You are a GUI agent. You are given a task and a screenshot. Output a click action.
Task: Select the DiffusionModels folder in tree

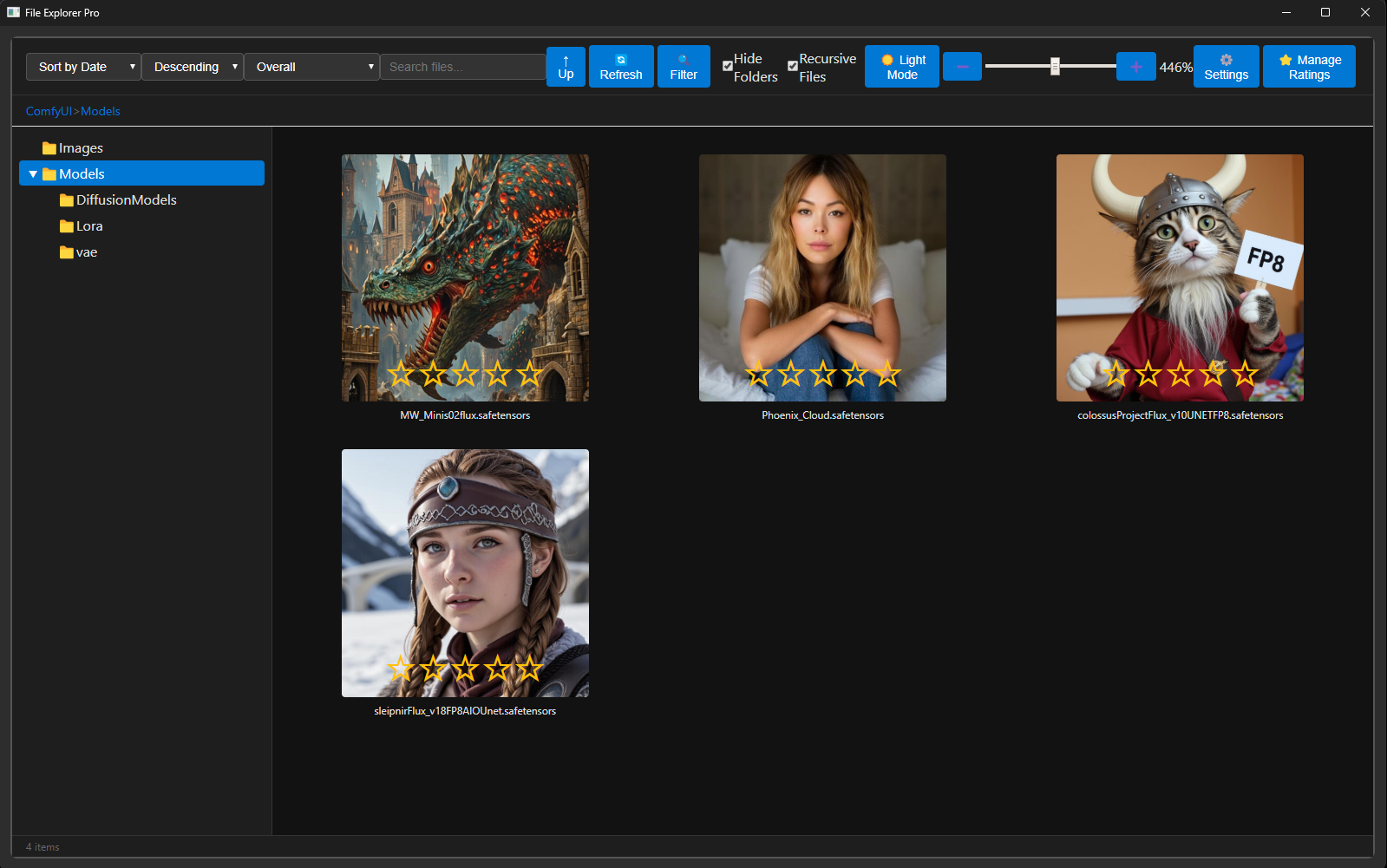pyautogui.click(x=126, y=200)
